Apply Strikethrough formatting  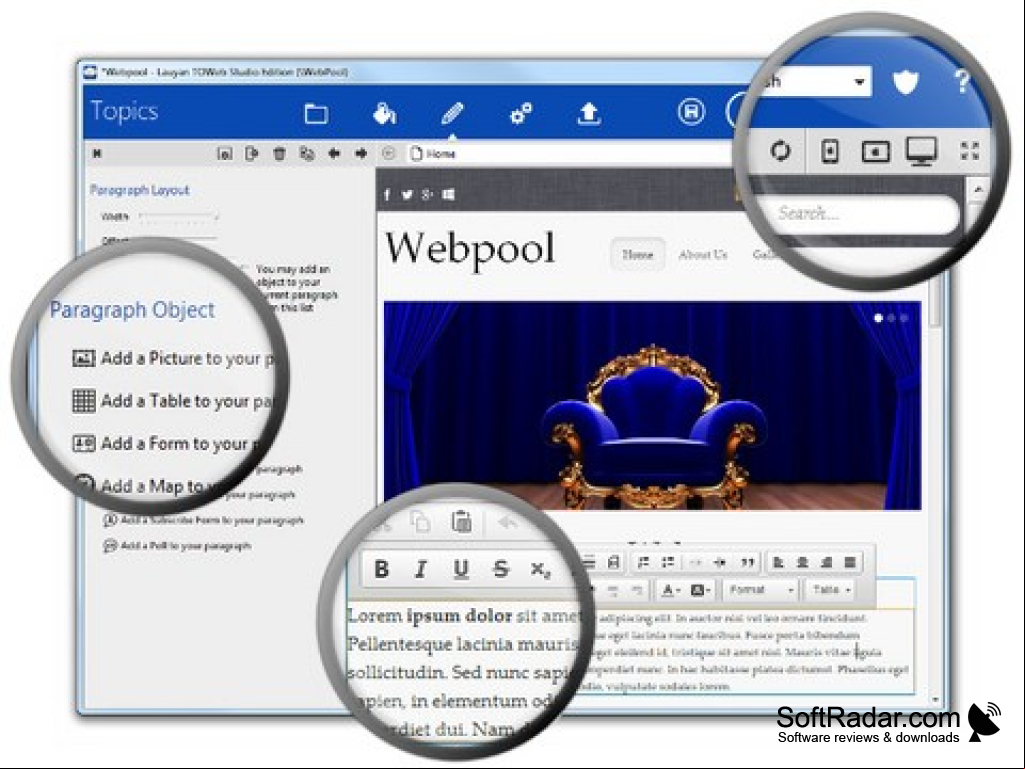point(501,569)
